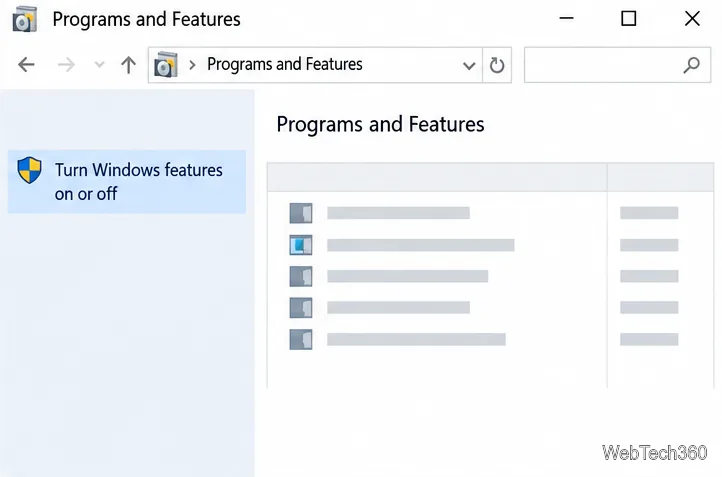Click the Back navigation arrow

coord(26,64)
